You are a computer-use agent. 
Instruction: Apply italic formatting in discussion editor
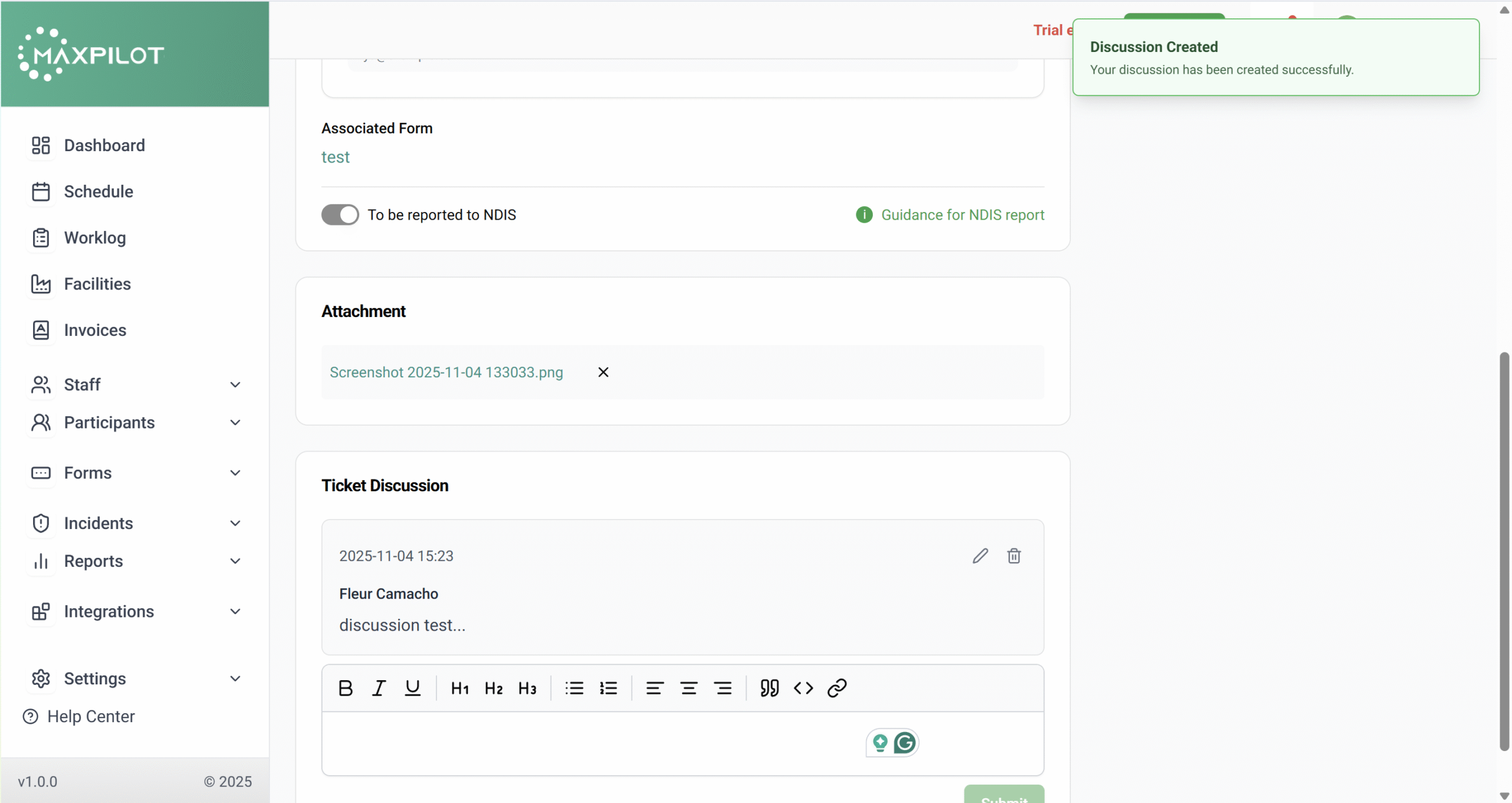coord(379,688)
